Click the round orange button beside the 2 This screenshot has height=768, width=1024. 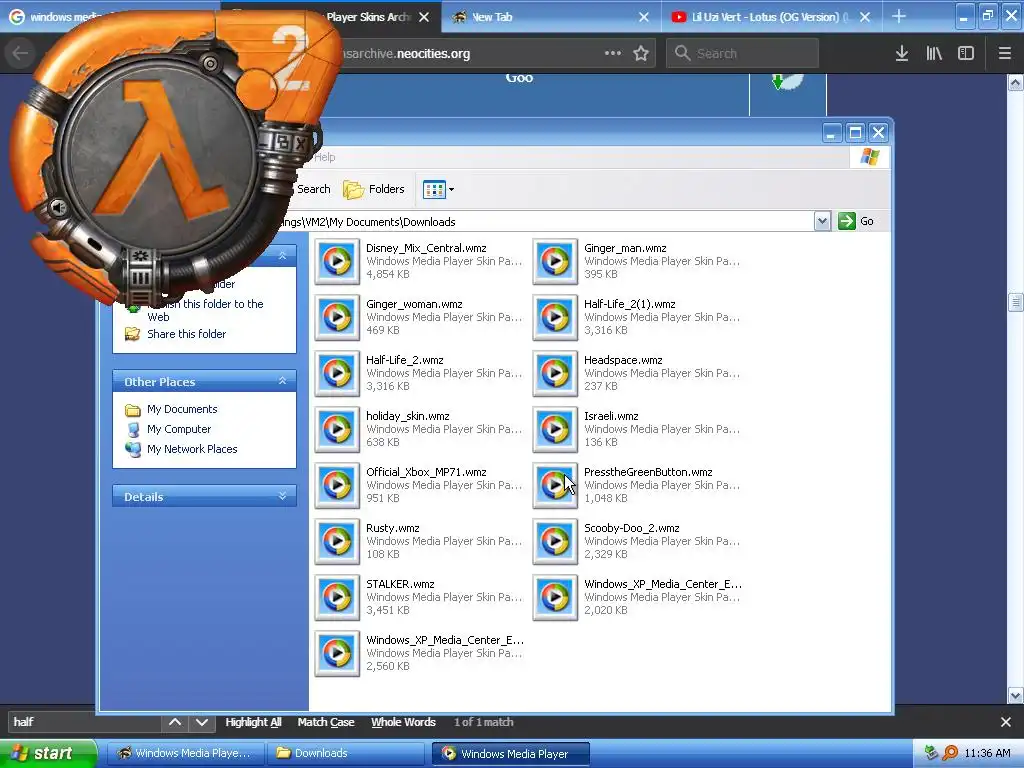[x=256, y=89]
